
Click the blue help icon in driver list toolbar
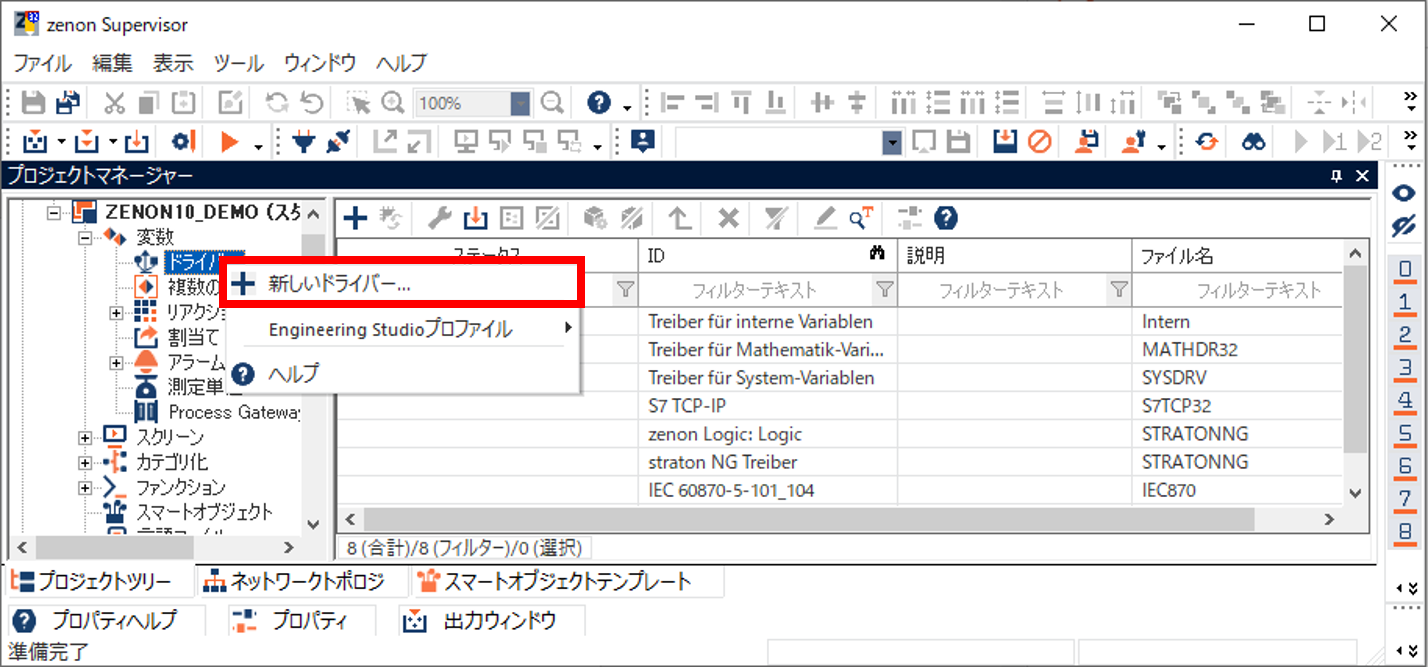click(946, 218)
